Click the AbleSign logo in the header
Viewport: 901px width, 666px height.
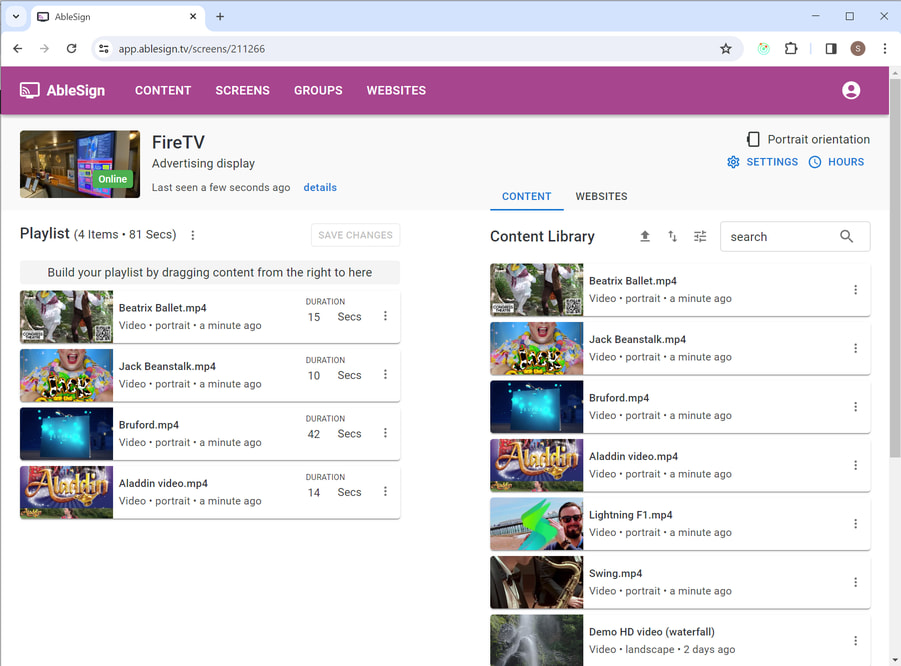tap(63, 91)
